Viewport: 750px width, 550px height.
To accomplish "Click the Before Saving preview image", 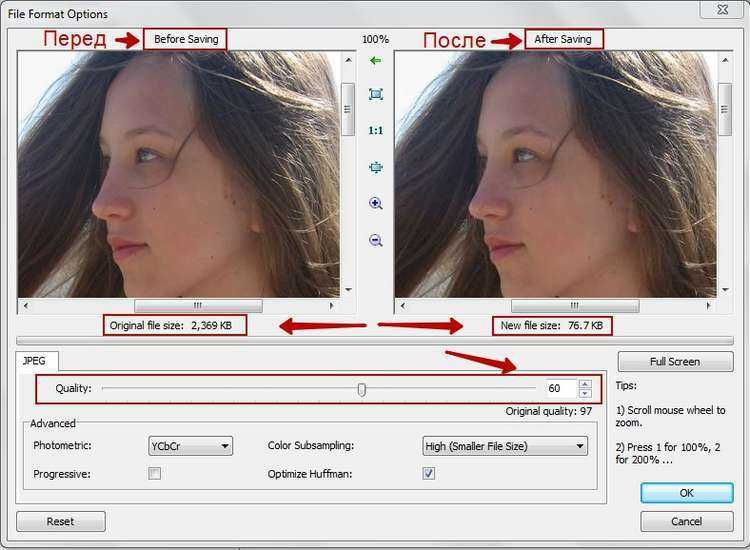I will pyautogui.click(x=178, y=174).
